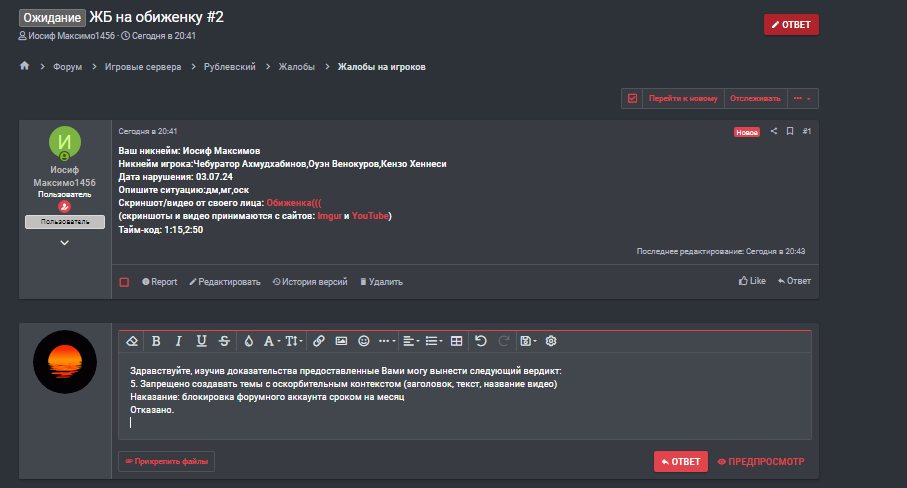Toggle the select-for-moderation checkbox in the thread toolbar

pyautogui.click(x=632, y=98)
